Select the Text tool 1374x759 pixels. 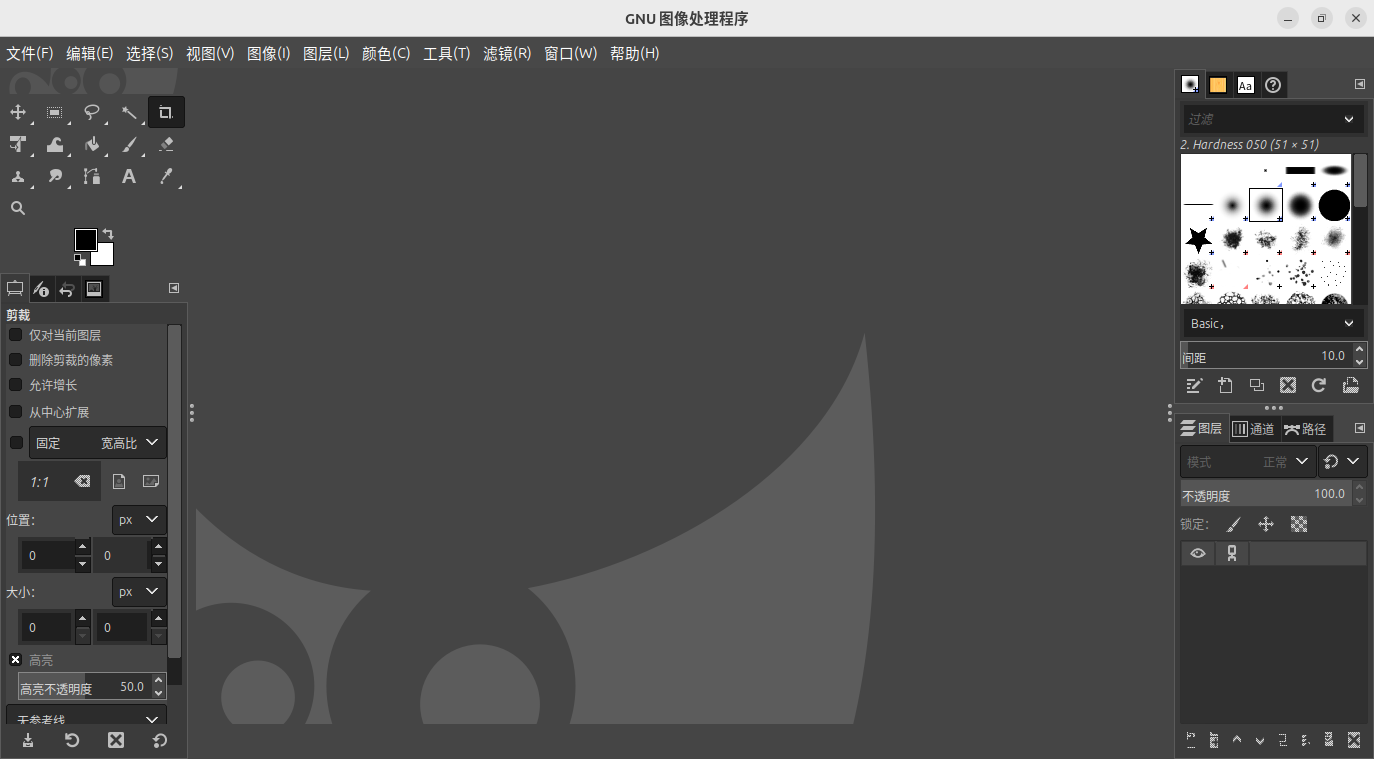pyautogui.click(x=129, y=177)
